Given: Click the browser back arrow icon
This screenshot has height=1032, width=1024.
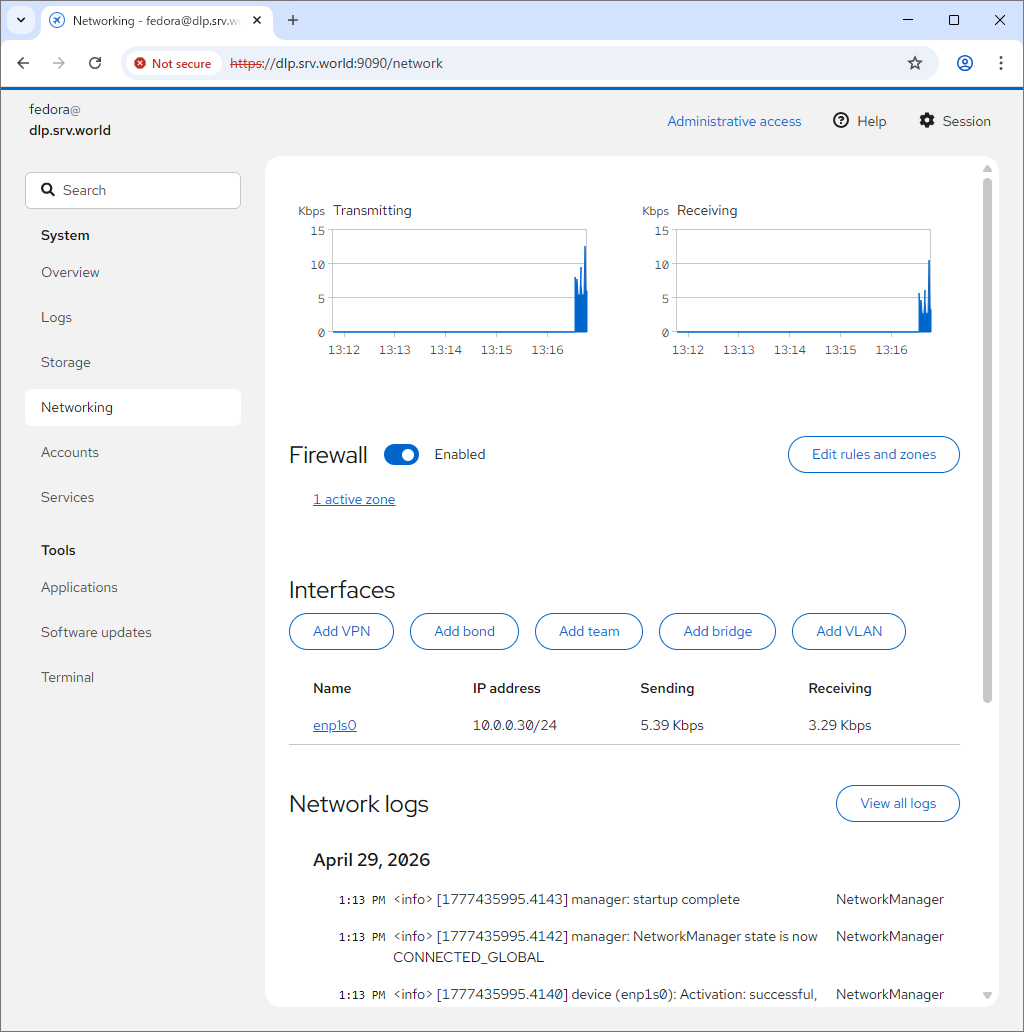Looking at the screenshot, I should [x=23, y=63].
